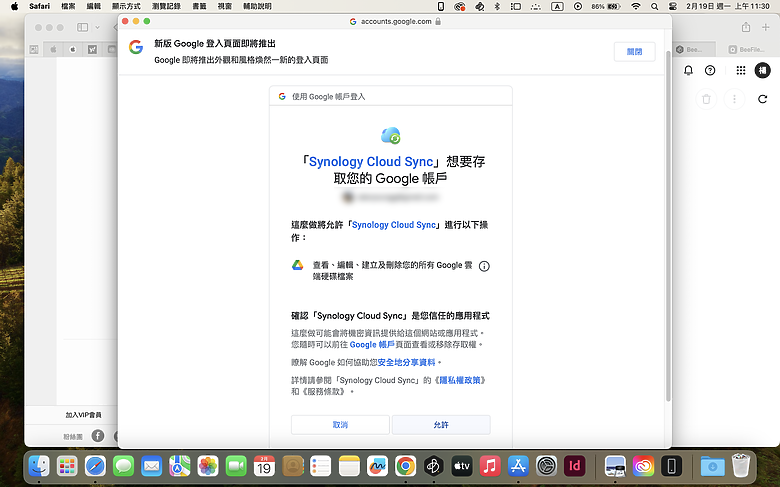Open the sidebar dropdown chevron in background Safari
This screenshot has height=487, width=780.
(x=98, y=27)
